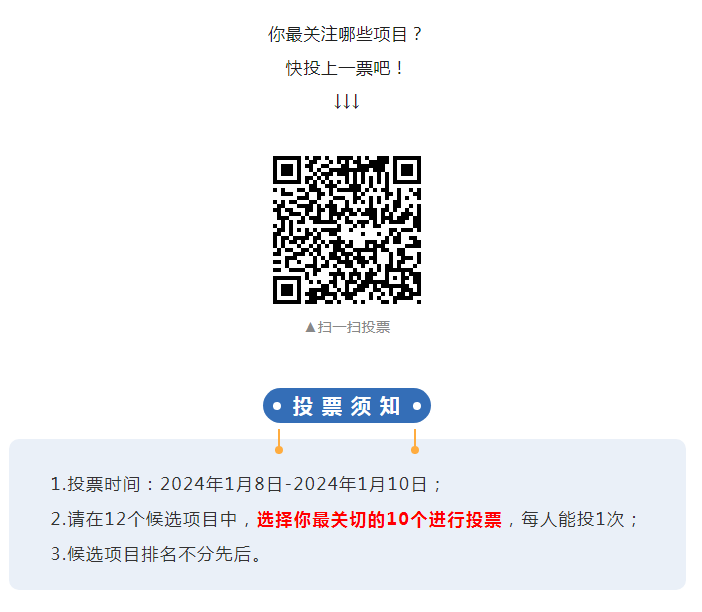Click the 扫一扫投票 caption text
Screen dimensions: 702x612
[x=354, y=327]
